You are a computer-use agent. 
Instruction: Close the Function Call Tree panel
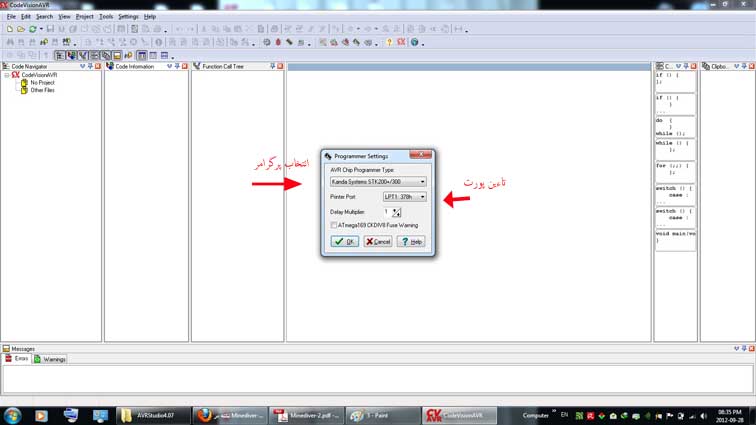(280, 66)
